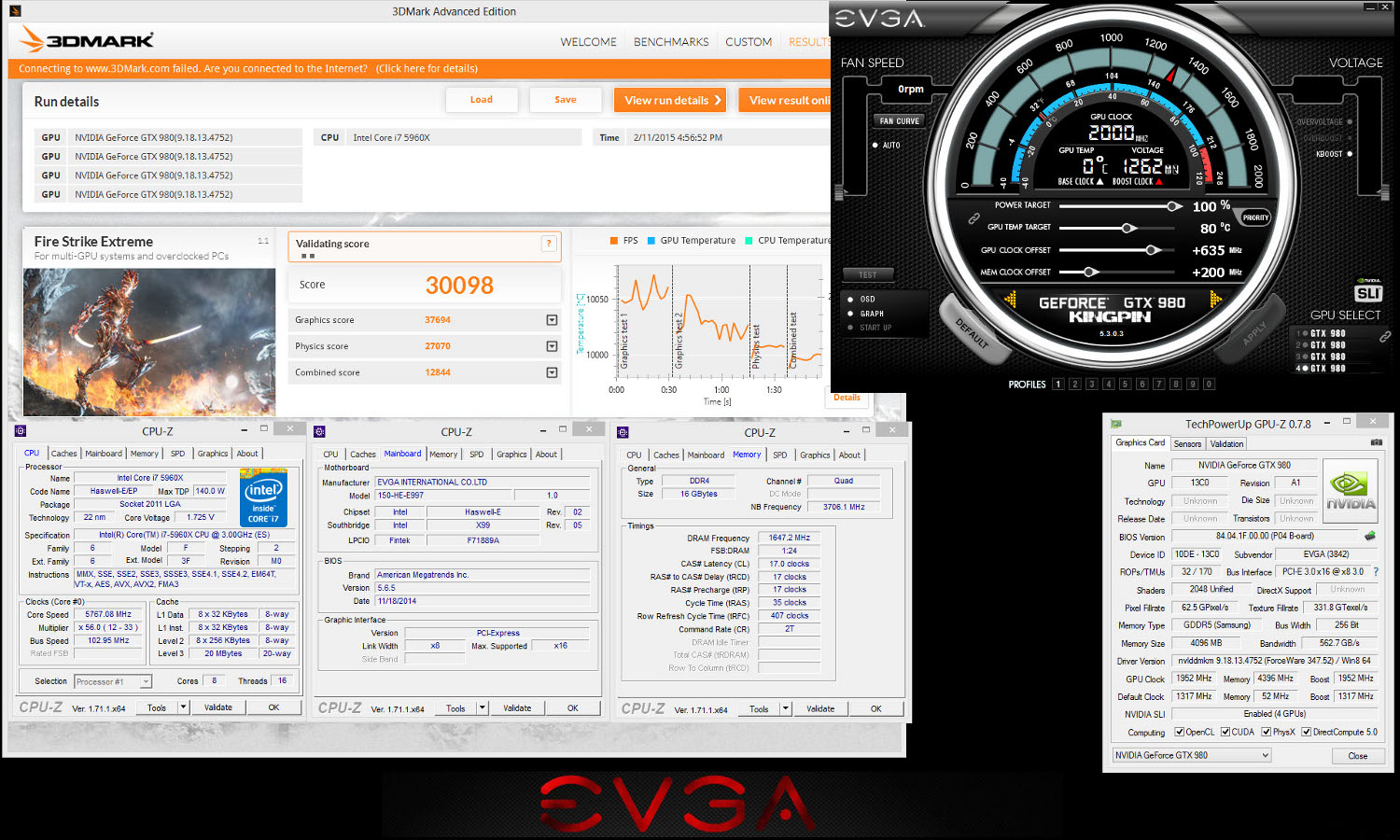This screenshot has height=840, width=1400.
Task: Click the GPU-Z title bar icon
Action: pyautogui.click(x=1116, y=424)
